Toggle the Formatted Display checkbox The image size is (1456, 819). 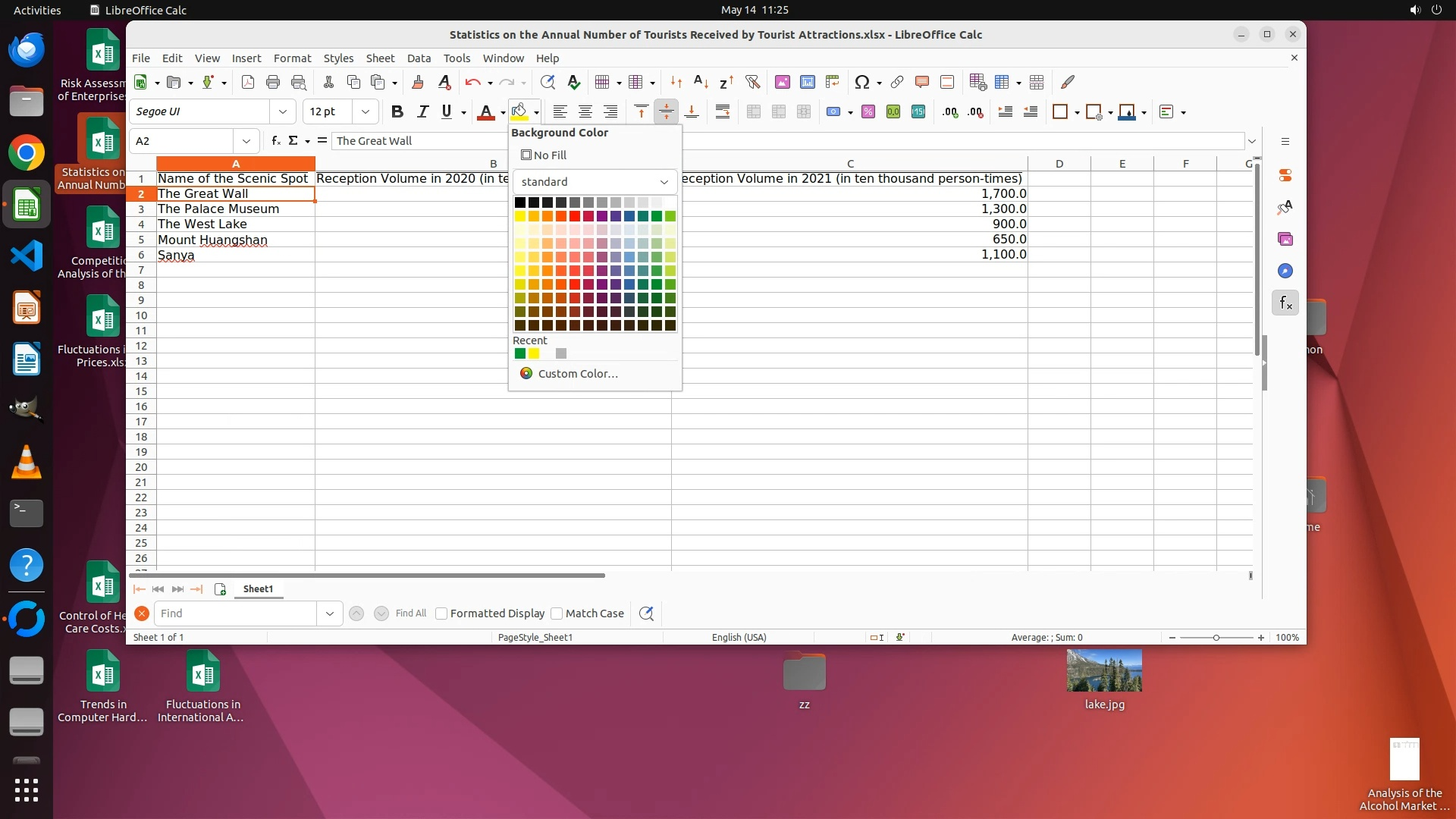(x=441, y=613)
